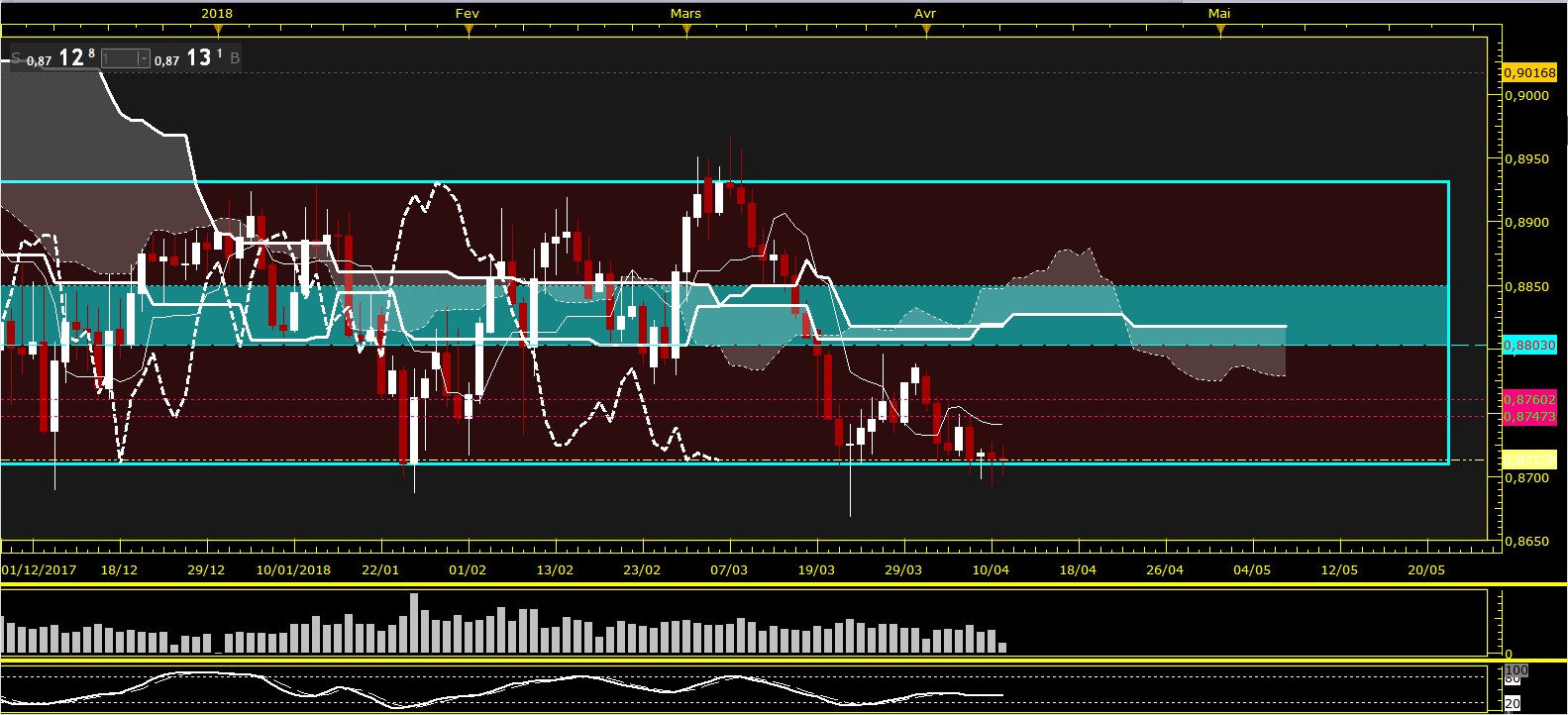Click the S sell icon
The width and height of the screenshot is (1568, 715).
pyautogui.click(x=16, y=58)
